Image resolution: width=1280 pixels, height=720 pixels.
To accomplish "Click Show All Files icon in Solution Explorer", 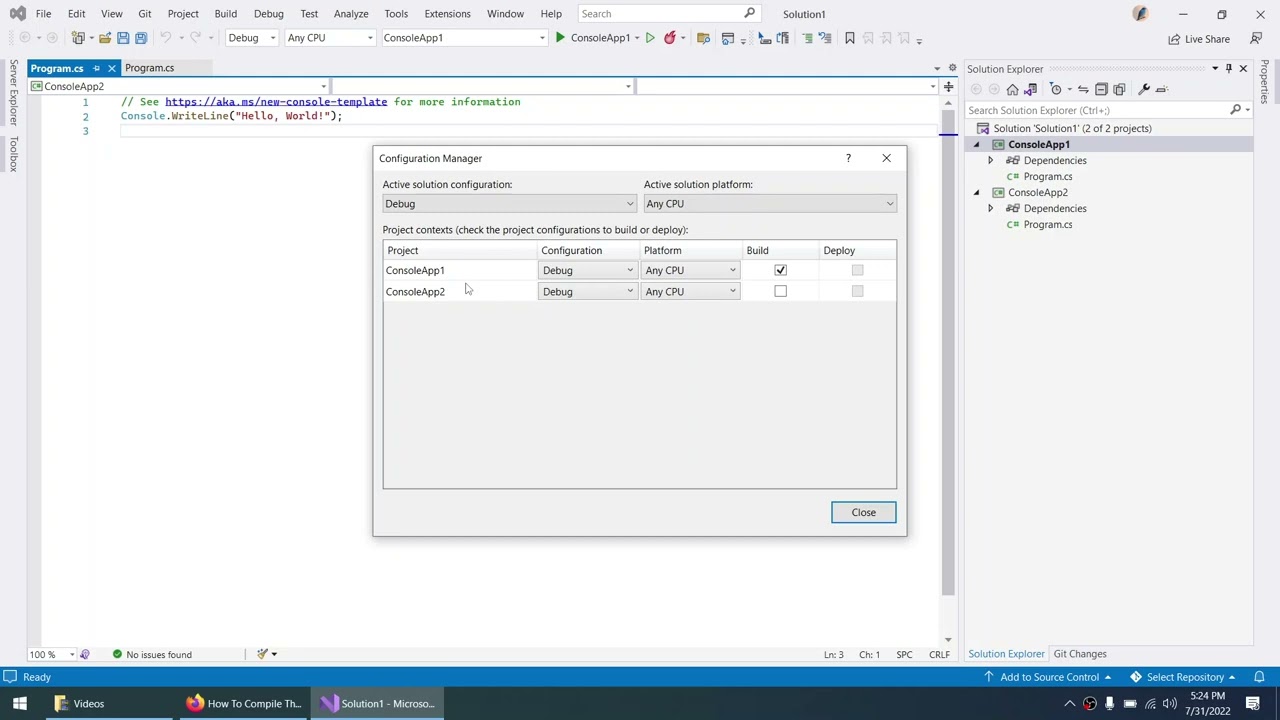I will 1119,89.
